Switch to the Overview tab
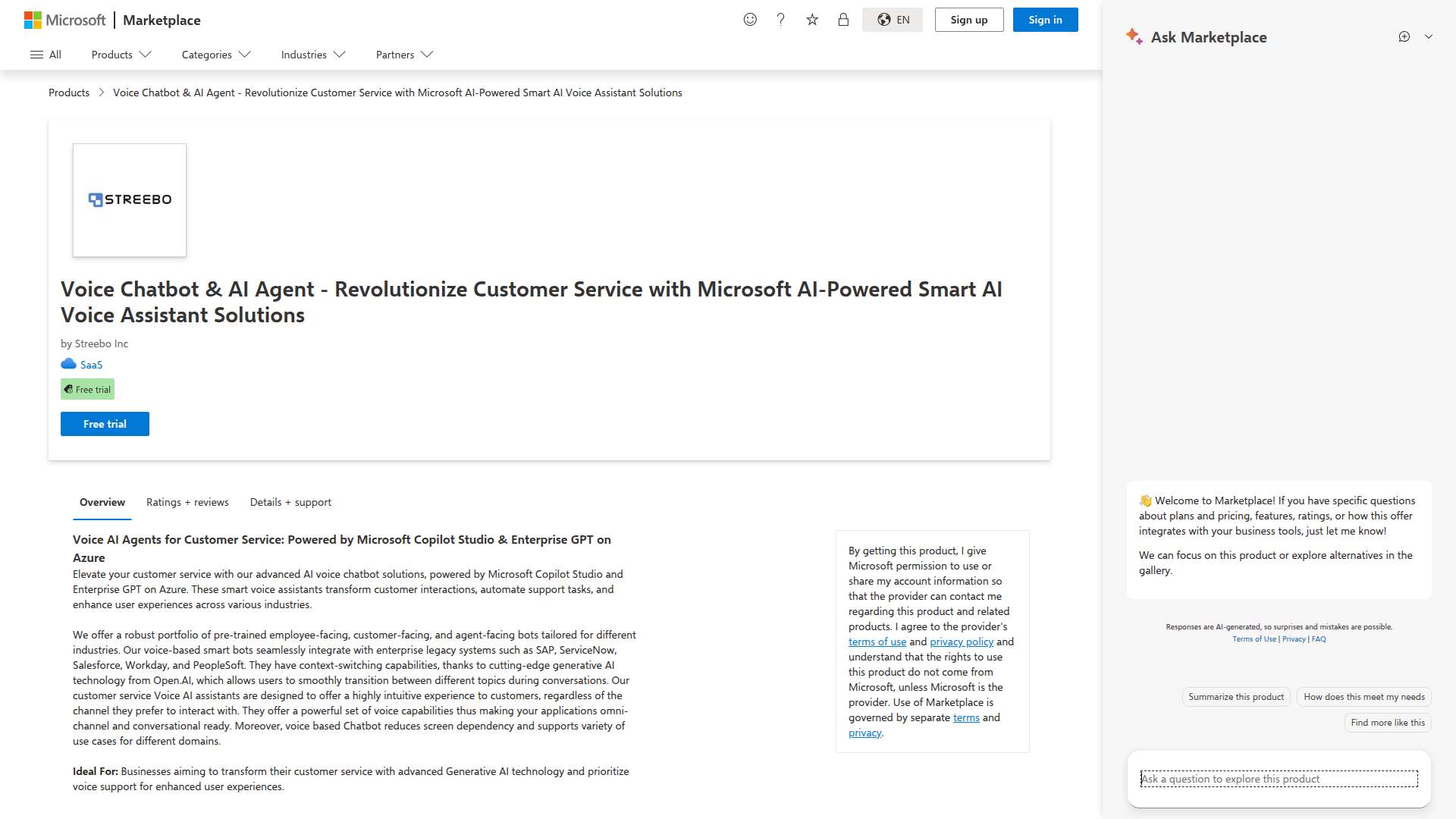Viewport: 1456px width, 819px height. pyautogui.click(x=102, y=502)
